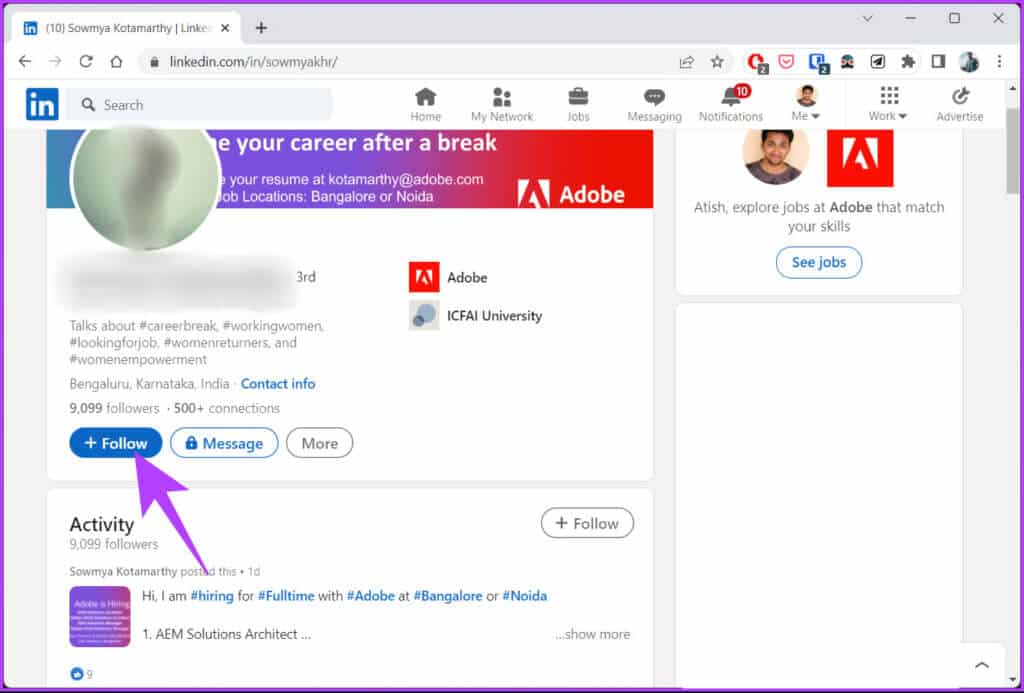Expand post with ...show more
Image resolution: width=1024 pixels, height=693 pixels.
pyautogui.click(x=592, y=634)
